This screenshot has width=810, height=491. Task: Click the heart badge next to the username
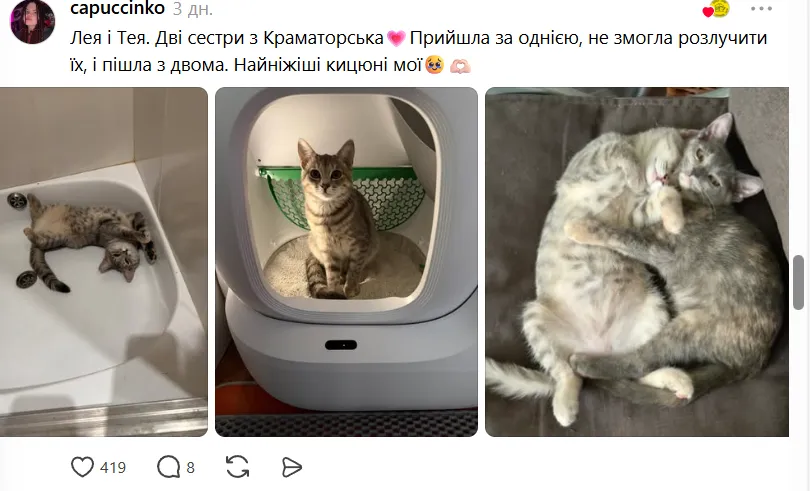708,12
